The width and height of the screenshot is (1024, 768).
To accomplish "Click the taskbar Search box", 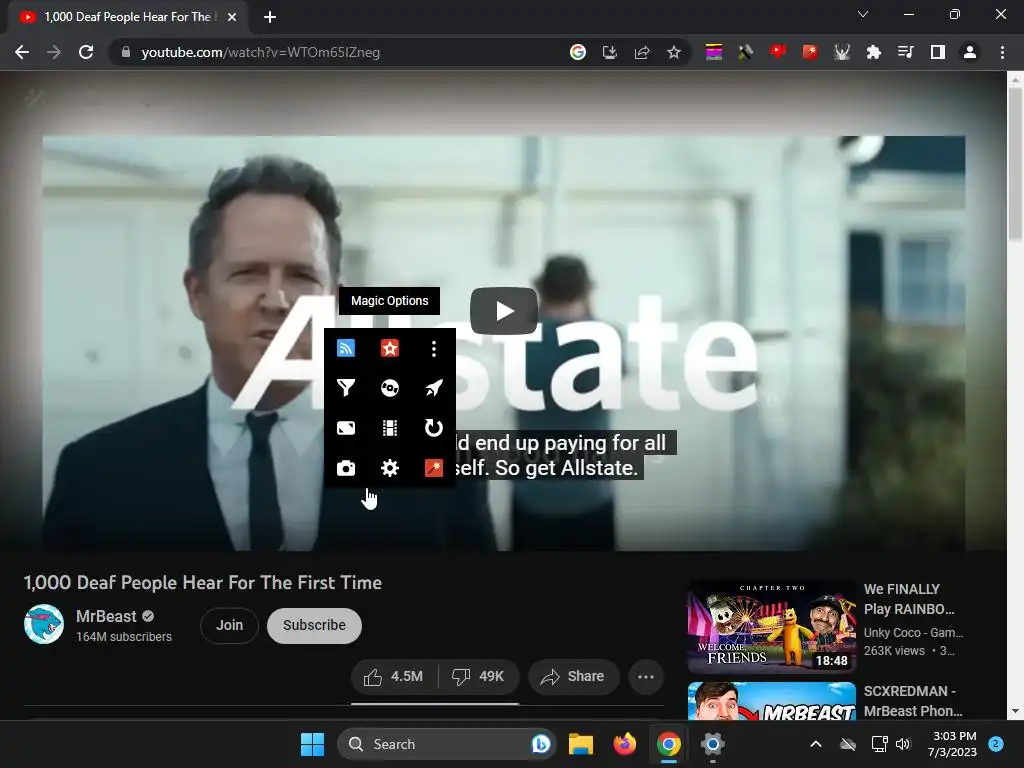I will [446, 744].
